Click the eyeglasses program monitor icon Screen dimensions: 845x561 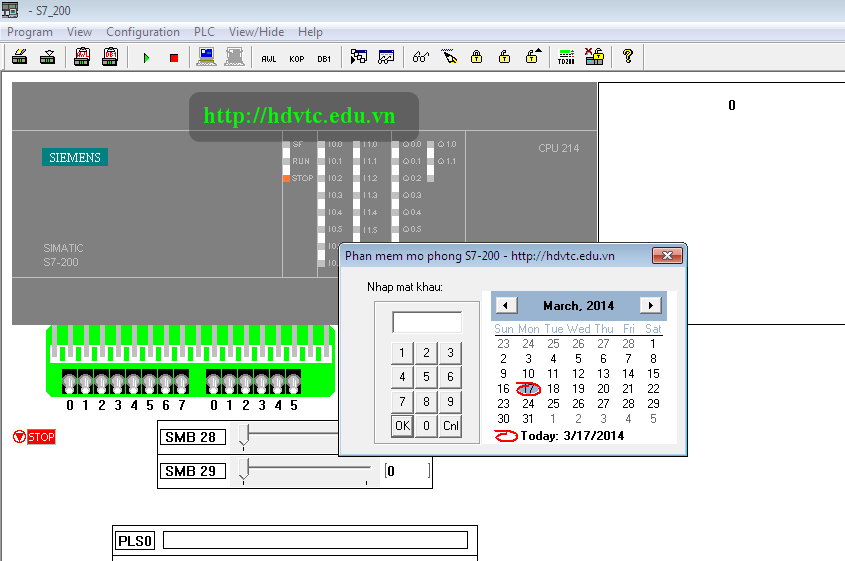[x=421, y=57]
